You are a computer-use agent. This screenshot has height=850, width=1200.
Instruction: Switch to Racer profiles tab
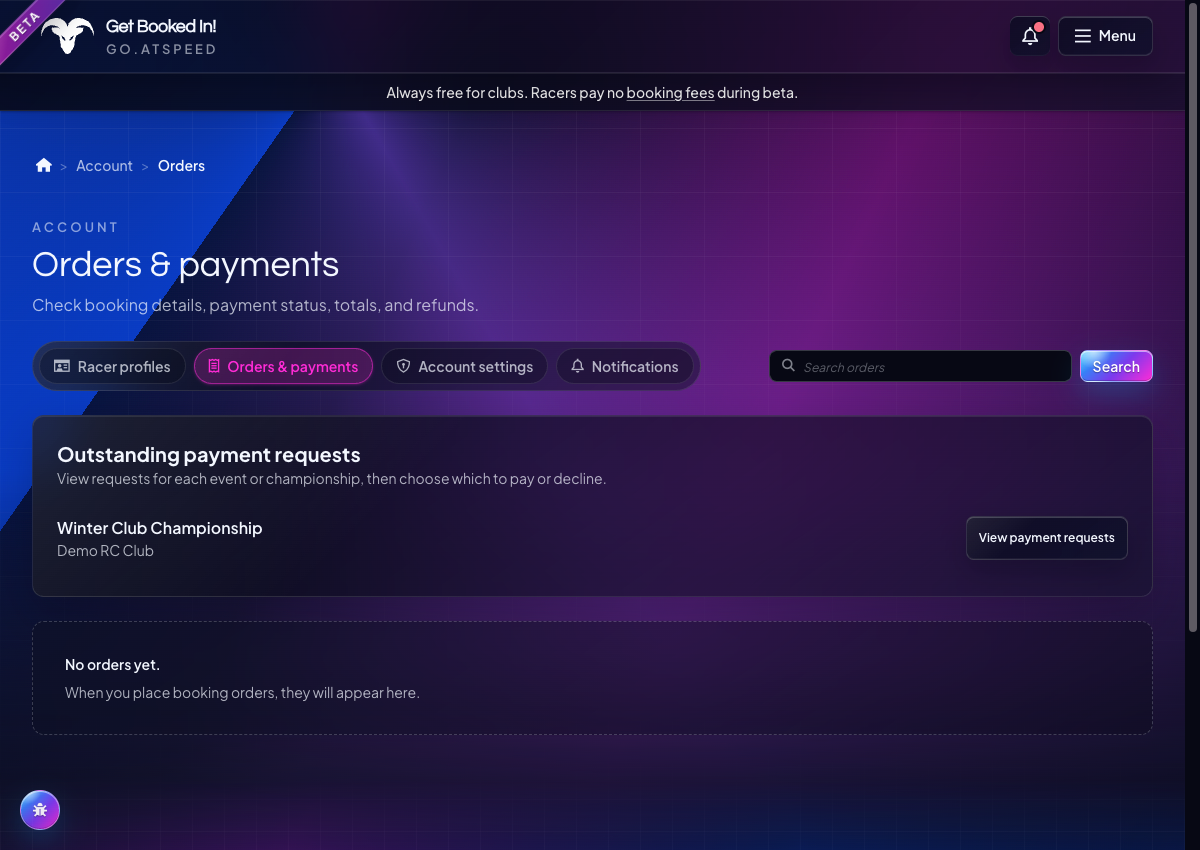click(112, 366)
